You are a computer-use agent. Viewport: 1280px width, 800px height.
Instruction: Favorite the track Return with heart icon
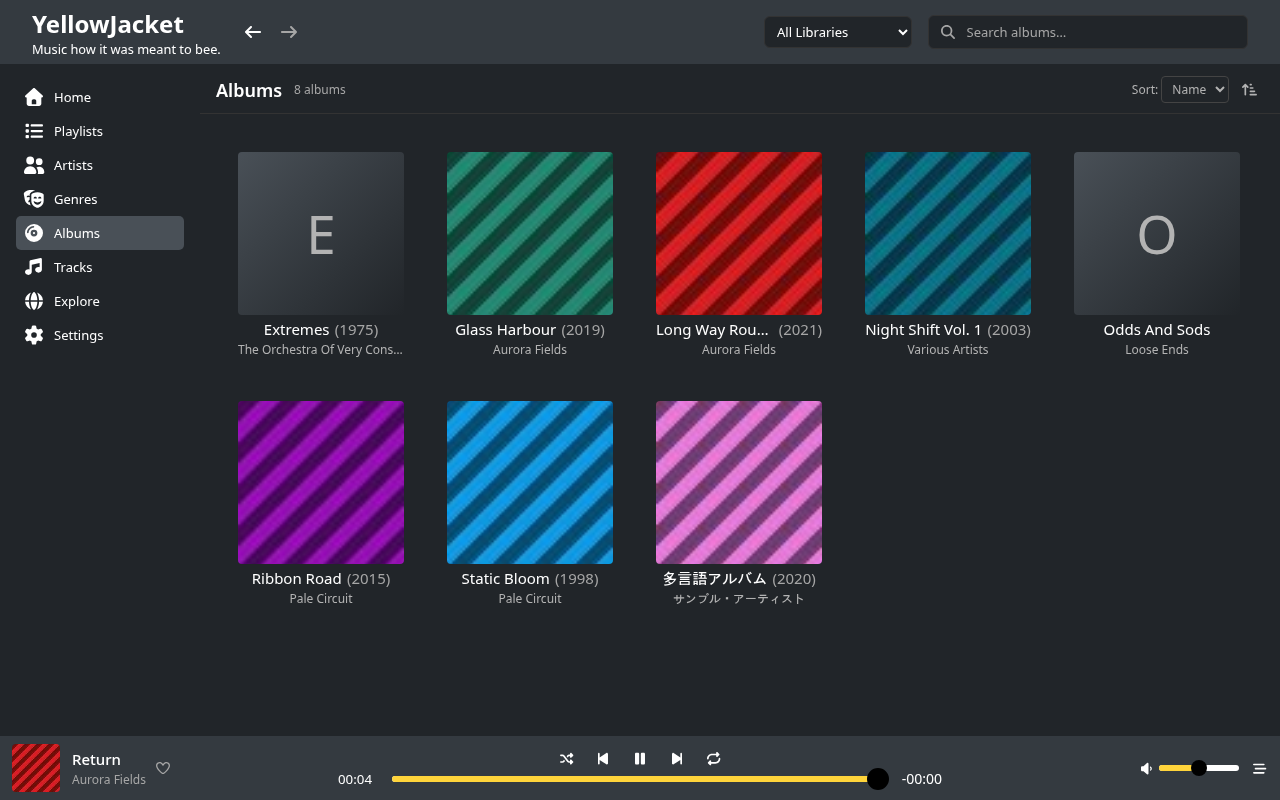[x=163, y=768]
